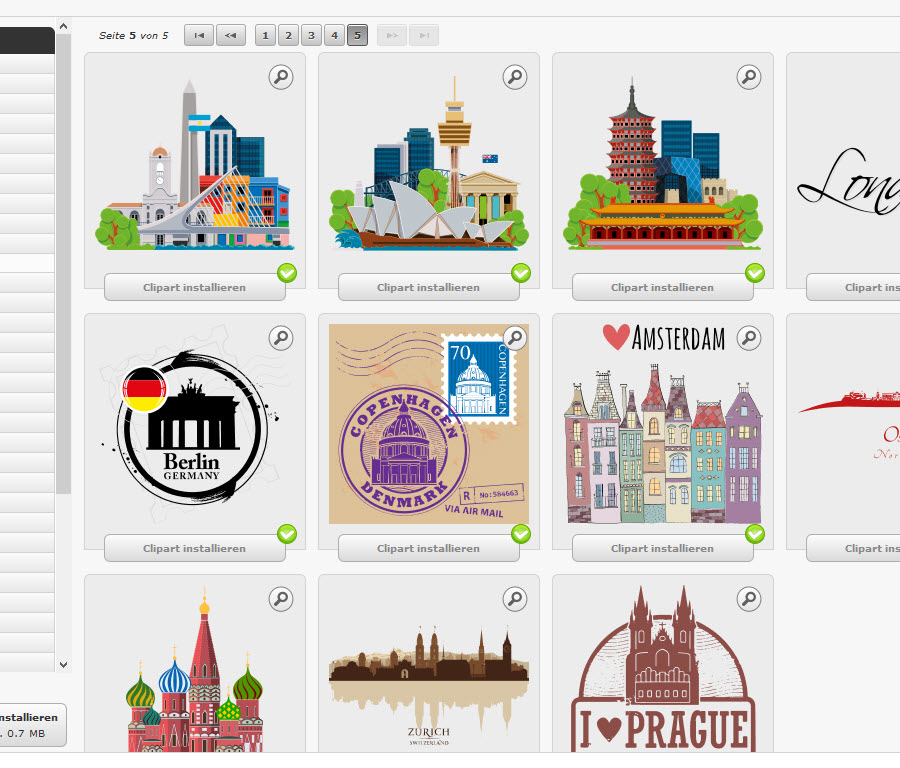Click green checkmark on Amsterdam clipart
The image size is (900, 768).
tap(755, 534)
